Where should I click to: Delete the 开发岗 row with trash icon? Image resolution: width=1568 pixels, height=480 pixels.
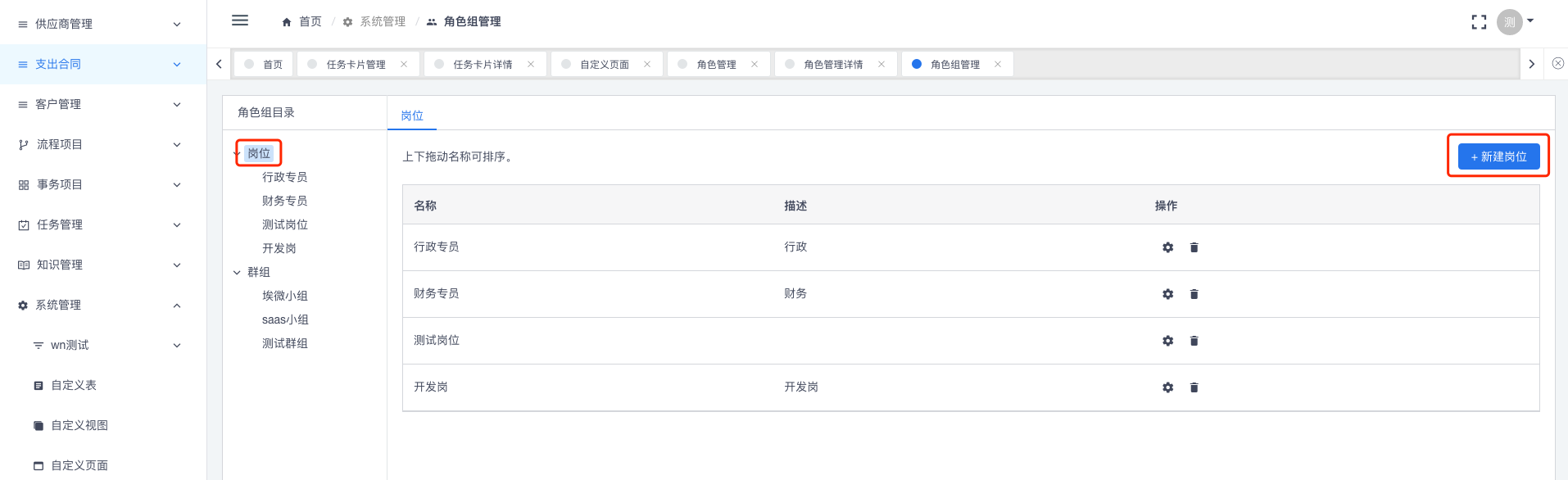(1194, 387)
